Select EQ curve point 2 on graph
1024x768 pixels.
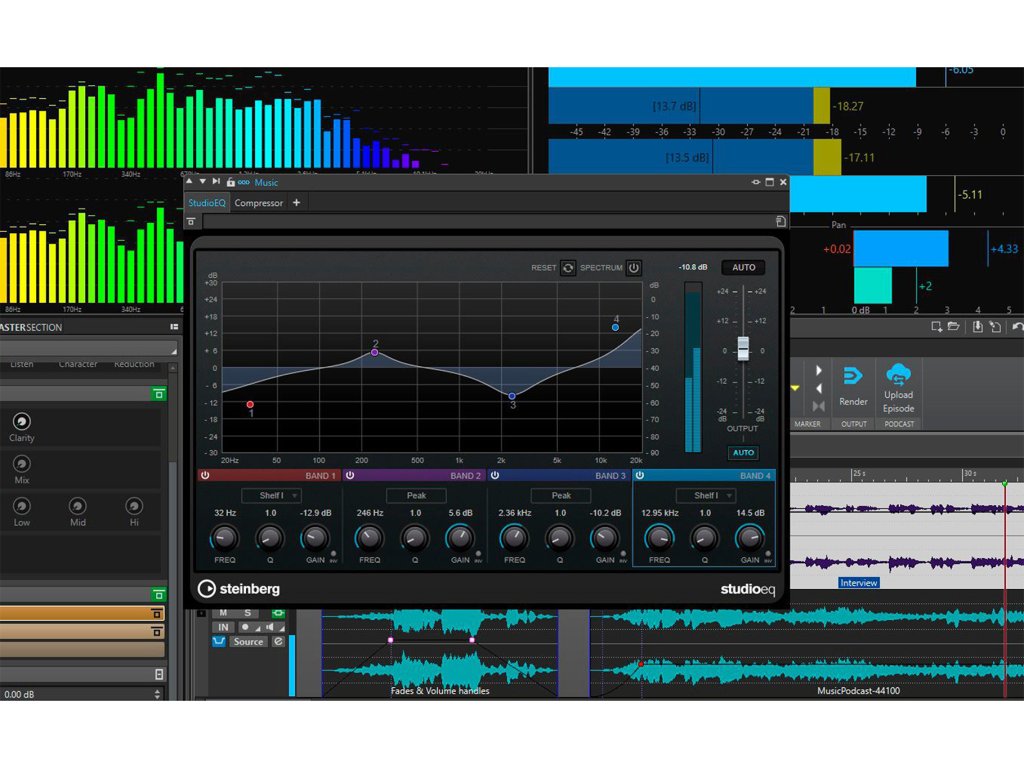(375, 352)
